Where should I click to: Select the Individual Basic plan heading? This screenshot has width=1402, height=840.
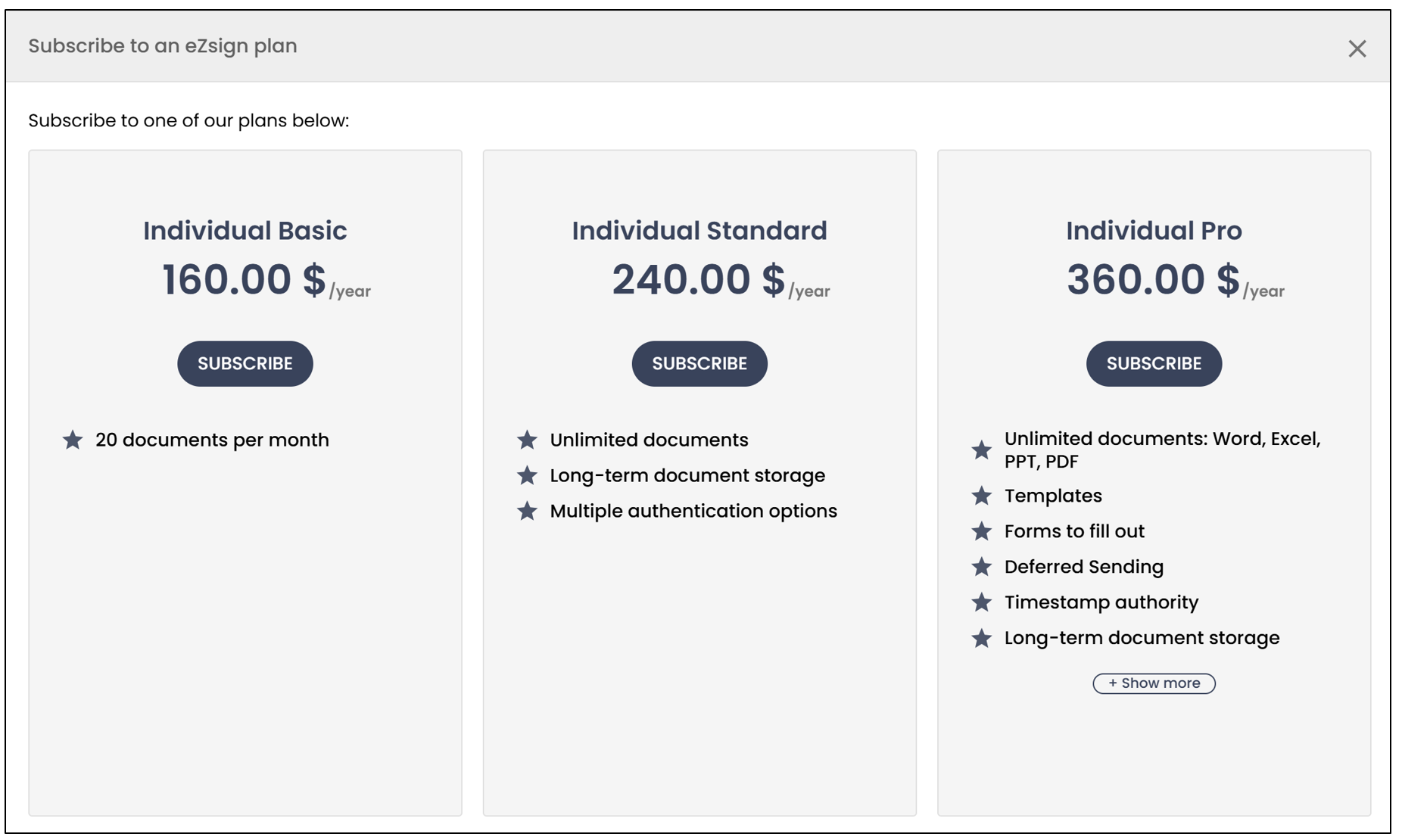click(245, 231)
